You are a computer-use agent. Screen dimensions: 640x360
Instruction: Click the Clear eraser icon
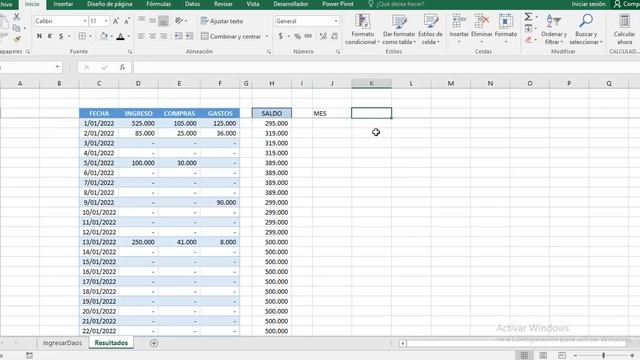[x=528, y=40]
